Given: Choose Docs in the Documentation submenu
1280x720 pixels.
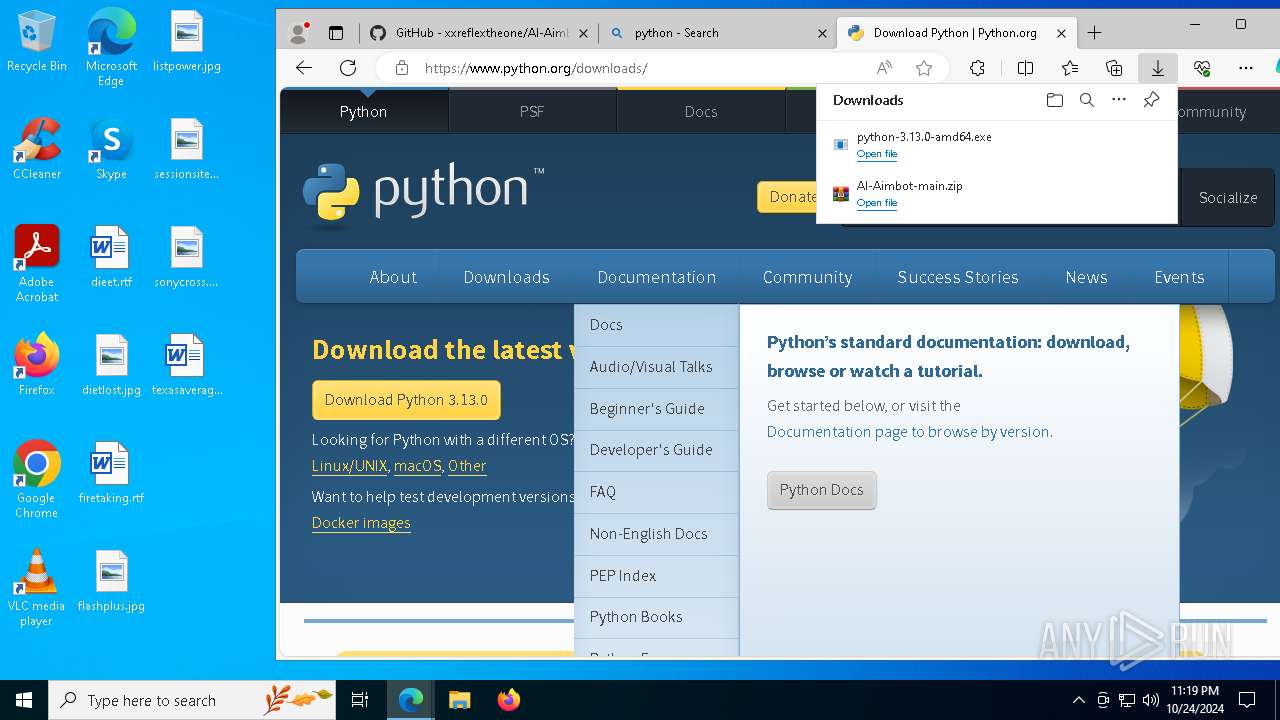Looking at the screenshot, I should click(x=656, y=325).
